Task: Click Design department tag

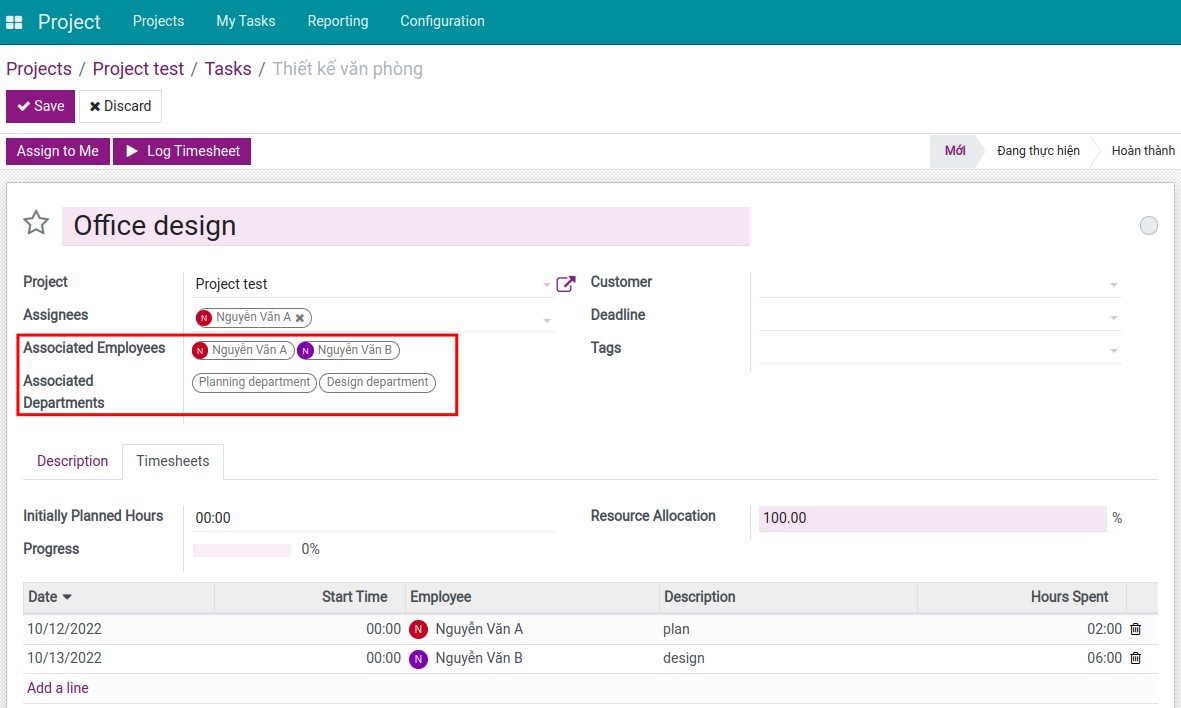Action: [377, 382]
